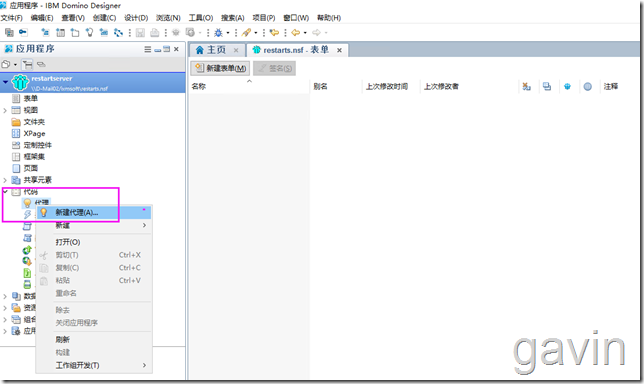This screenshot has height=384, width=644.
Task: Click the collapse-all icon in navigator toolbar
Action: pos(41,64)
